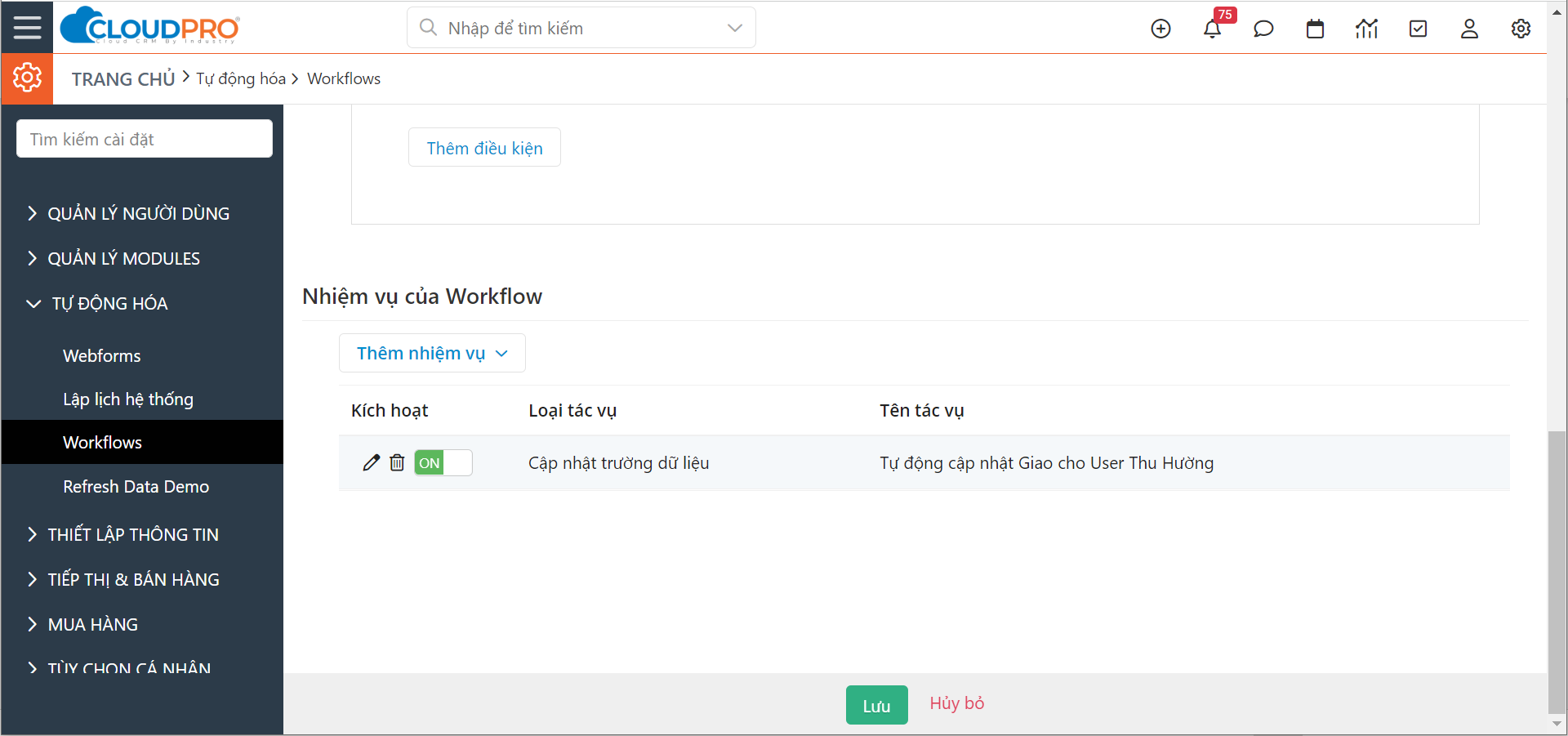The height and width of the screenshot is (736, 1568).
Task: Click the orange settings gear icon
Action: [x=27, y=78]
